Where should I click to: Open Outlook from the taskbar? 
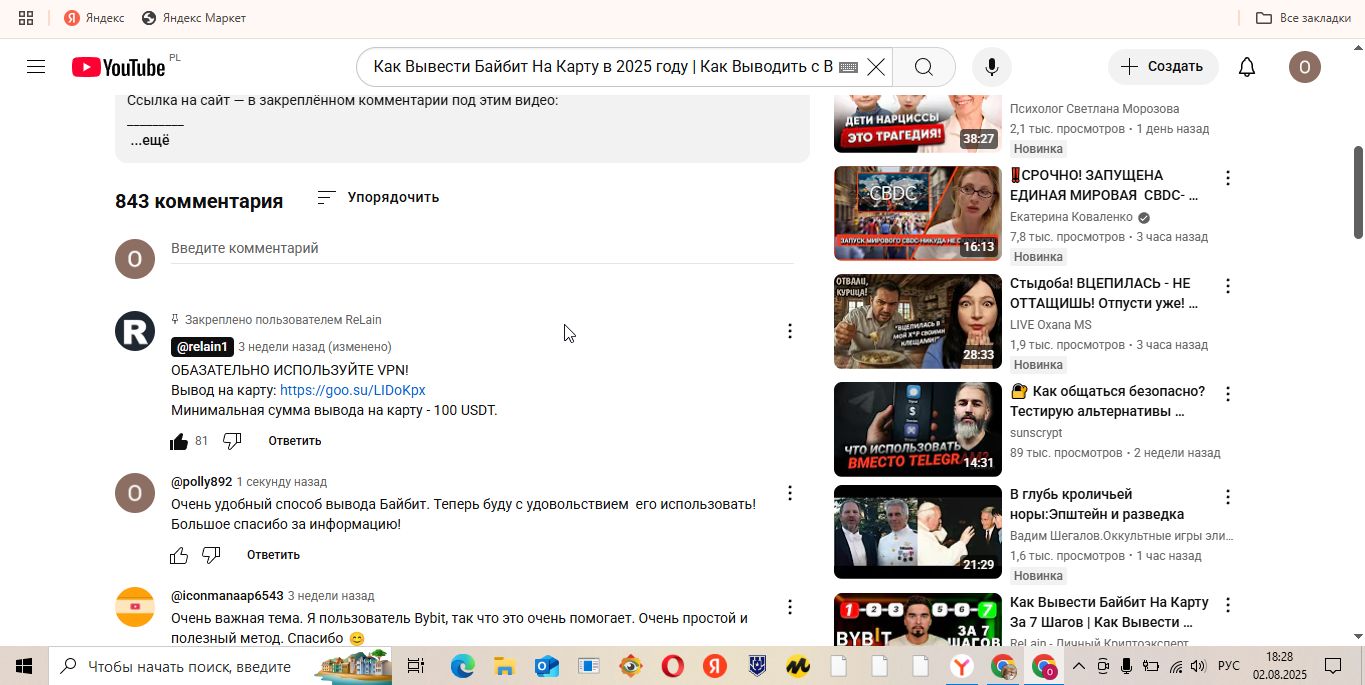coord(546,666)
